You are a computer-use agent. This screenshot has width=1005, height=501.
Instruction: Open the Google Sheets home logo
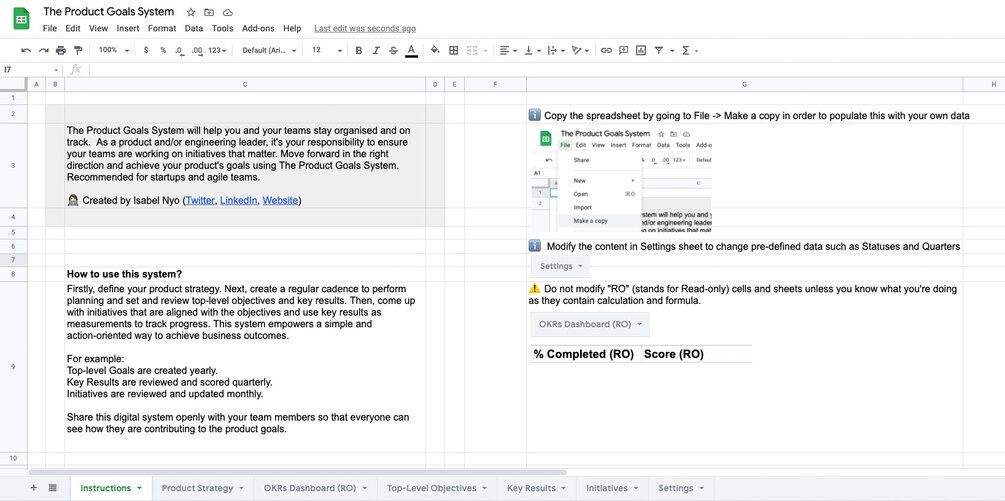tap(21, 19)
